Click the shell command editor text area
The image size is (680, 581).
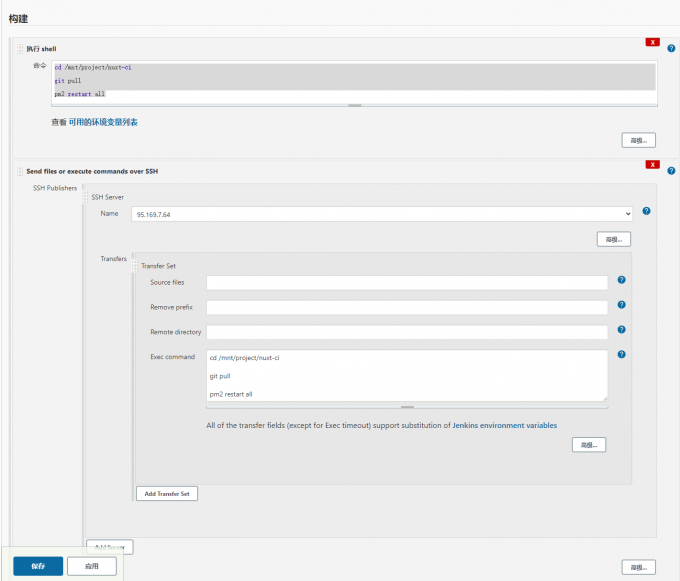click(354, 82)
